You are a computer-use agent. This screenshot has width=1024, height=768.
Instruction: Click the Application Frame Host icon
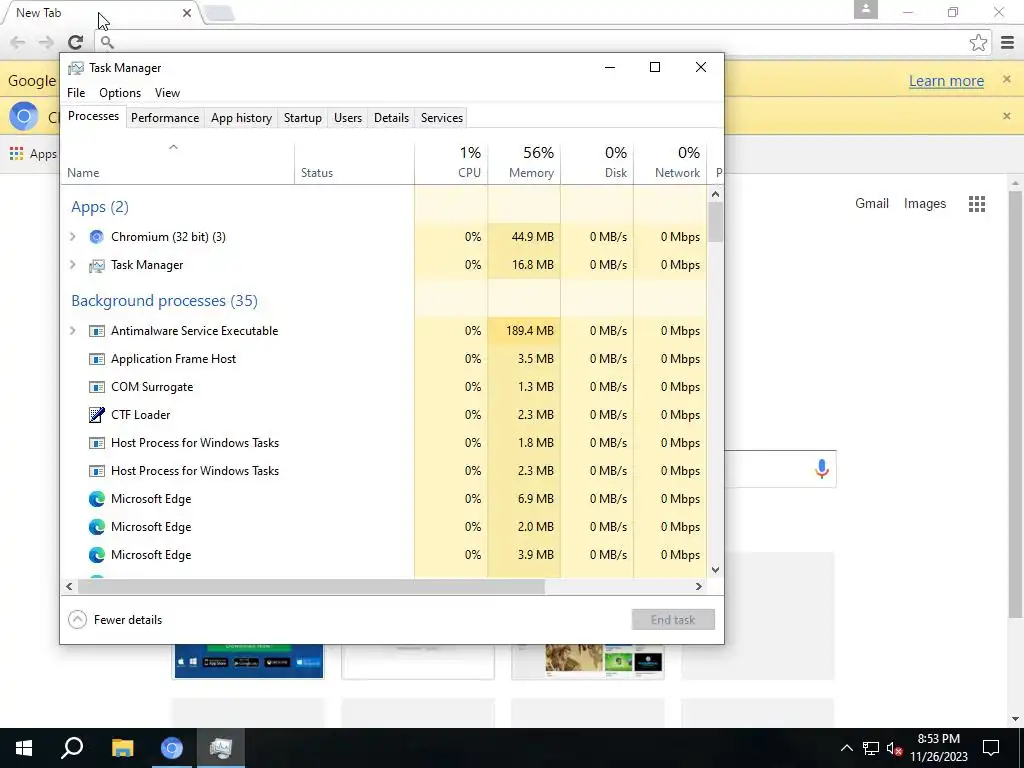97,359
